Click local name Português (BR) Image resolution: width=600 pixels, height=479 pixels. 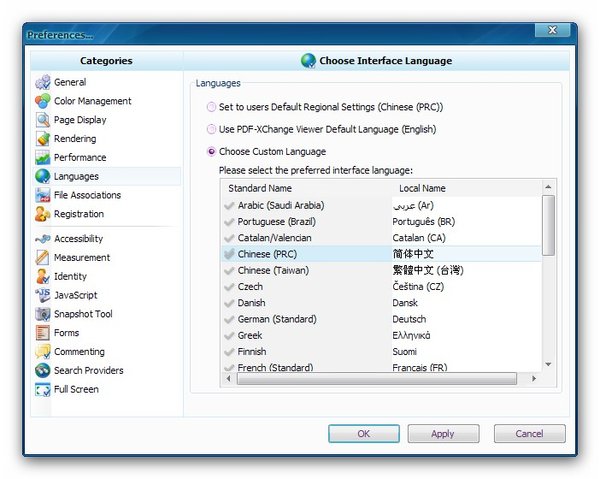424,222
